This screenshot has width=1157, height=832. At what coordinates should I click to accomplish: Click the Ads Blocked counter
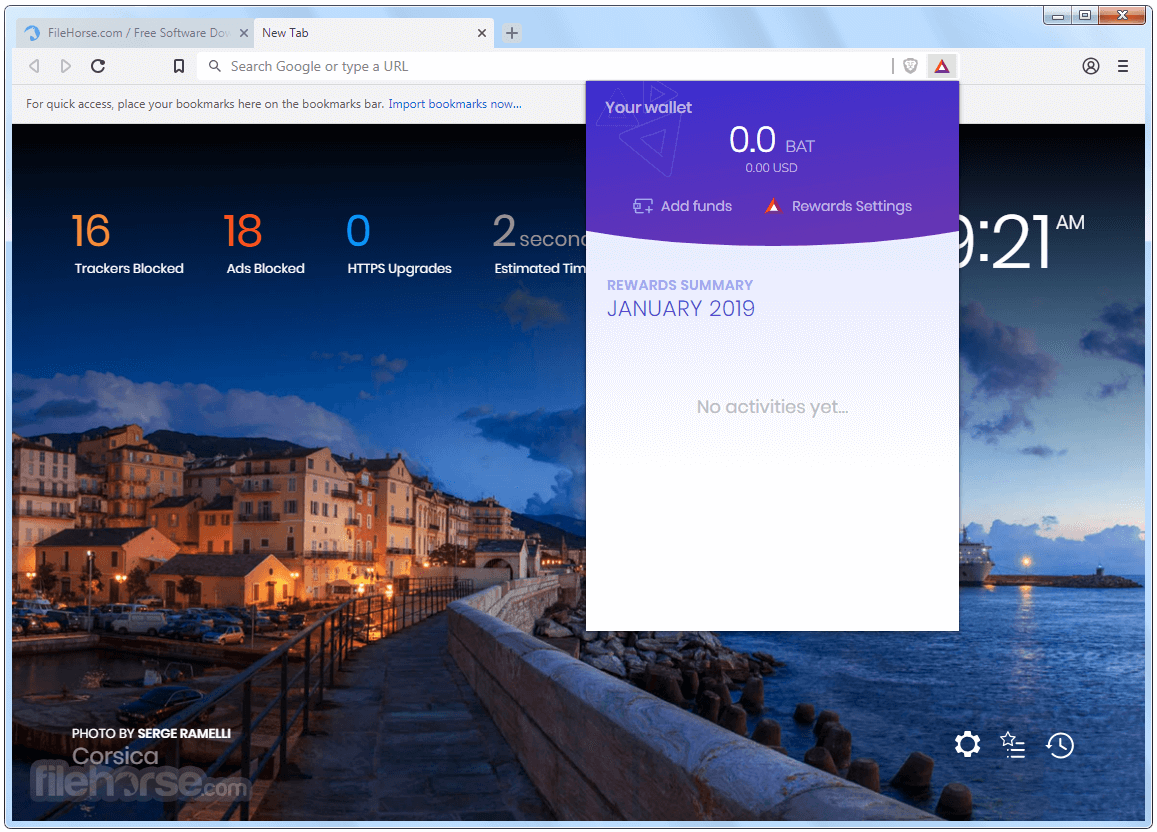pyautogui.click(x=265, y=244)
